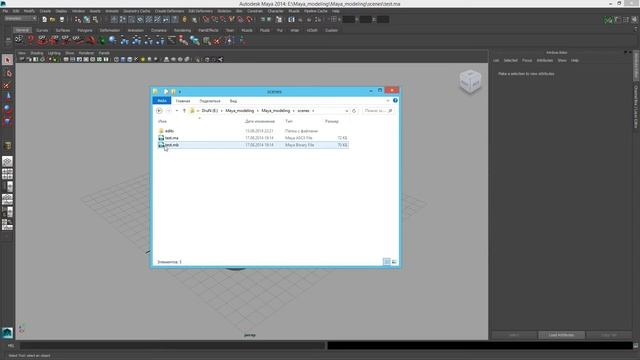Pick the Lasso select tool in toolbox

pos(7,73)
